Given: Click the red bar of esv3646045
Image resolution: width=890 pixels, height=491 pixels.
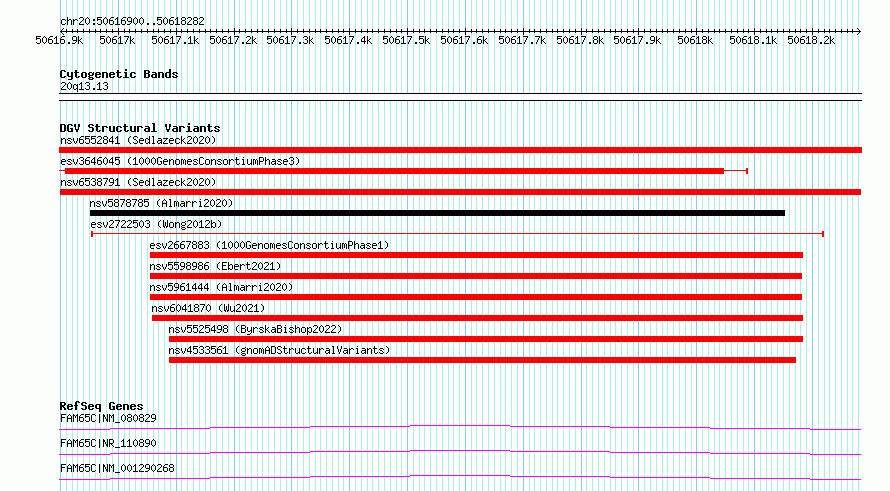Looking at the screenshot, I should click(394, 171).
